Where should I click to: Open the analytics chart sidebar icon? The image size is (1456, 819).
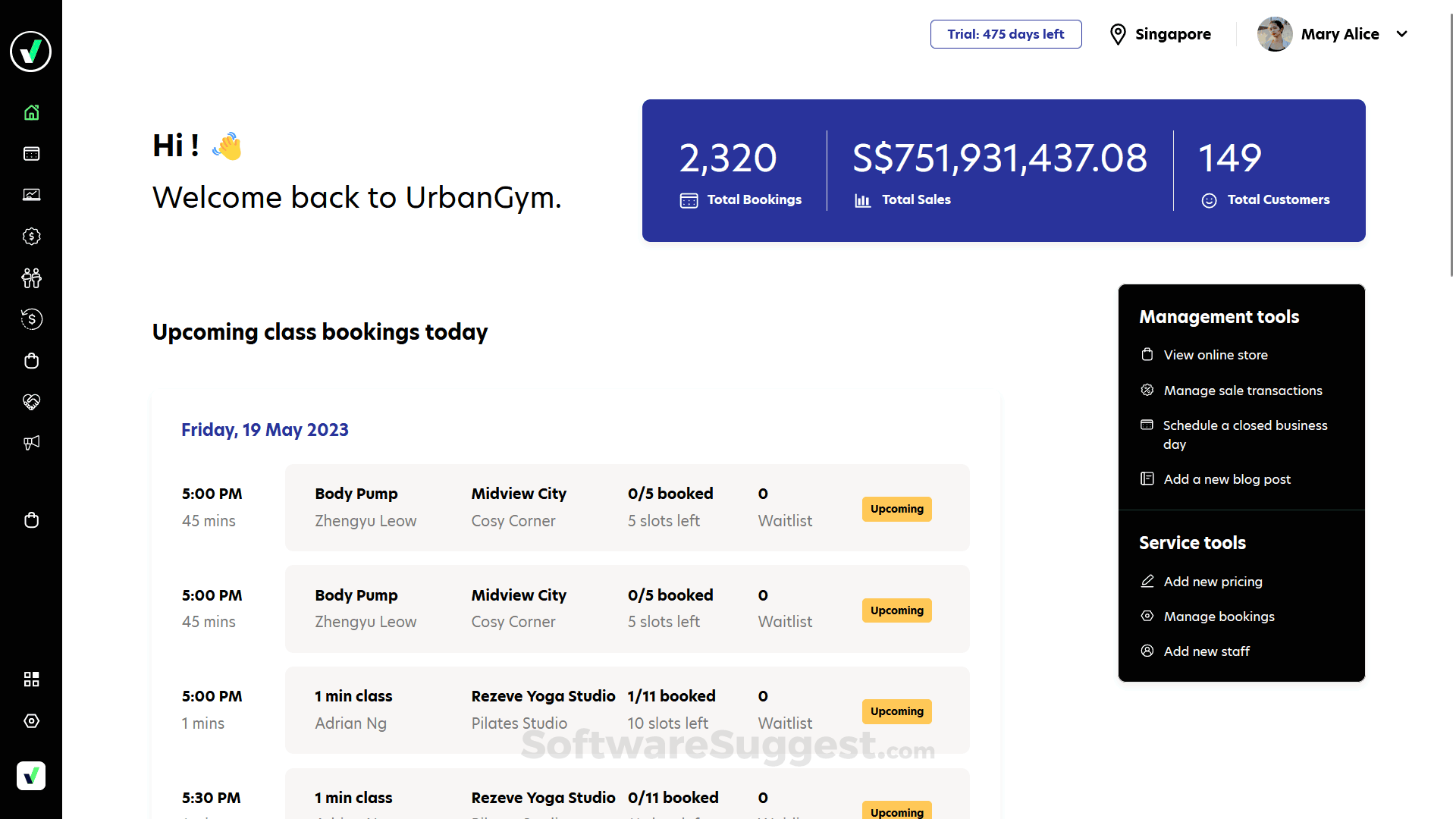click(x=31, y=195)
